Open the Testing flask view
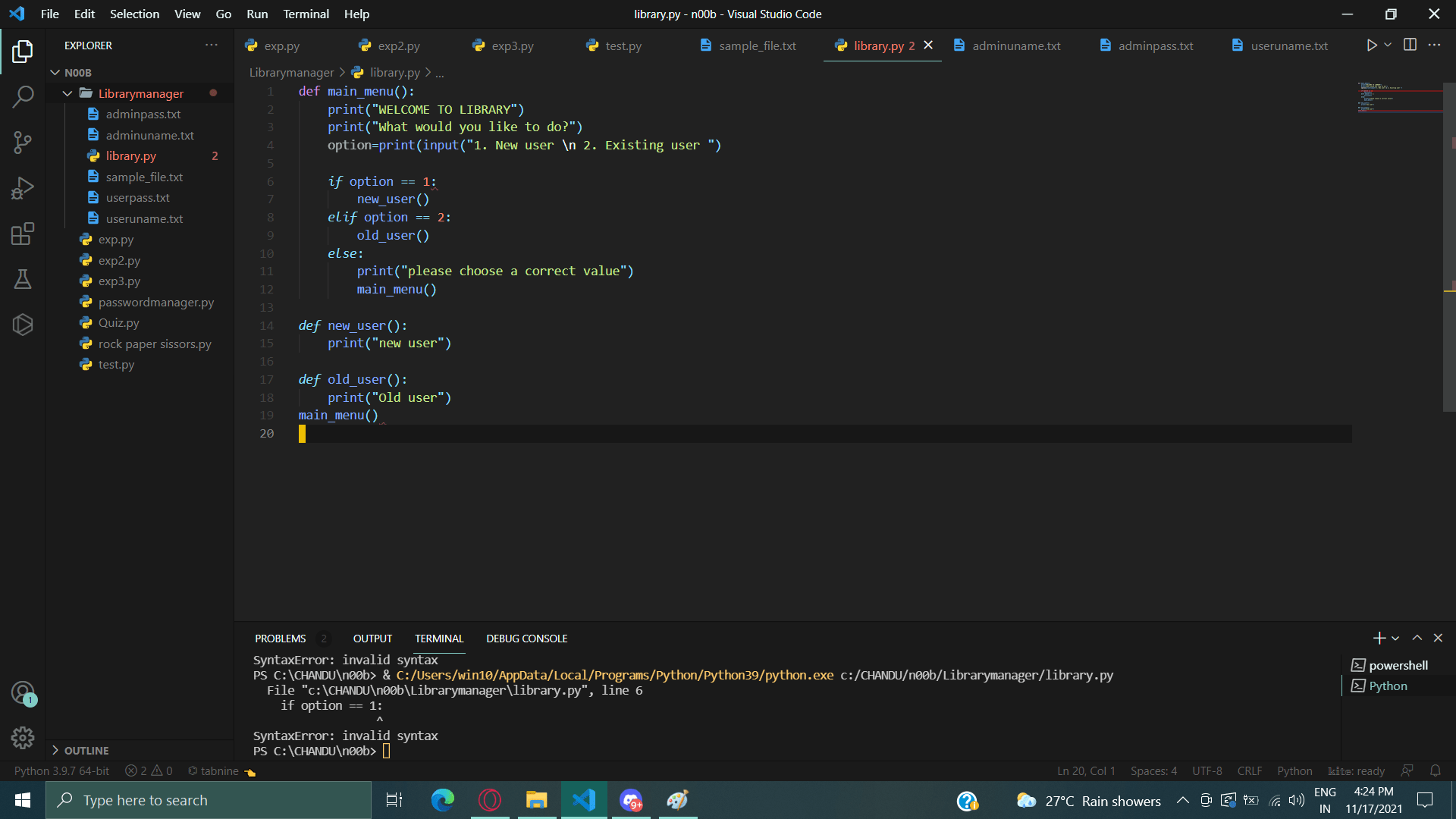This screenshot has width=1456, height=819. [x=23, y=279]
